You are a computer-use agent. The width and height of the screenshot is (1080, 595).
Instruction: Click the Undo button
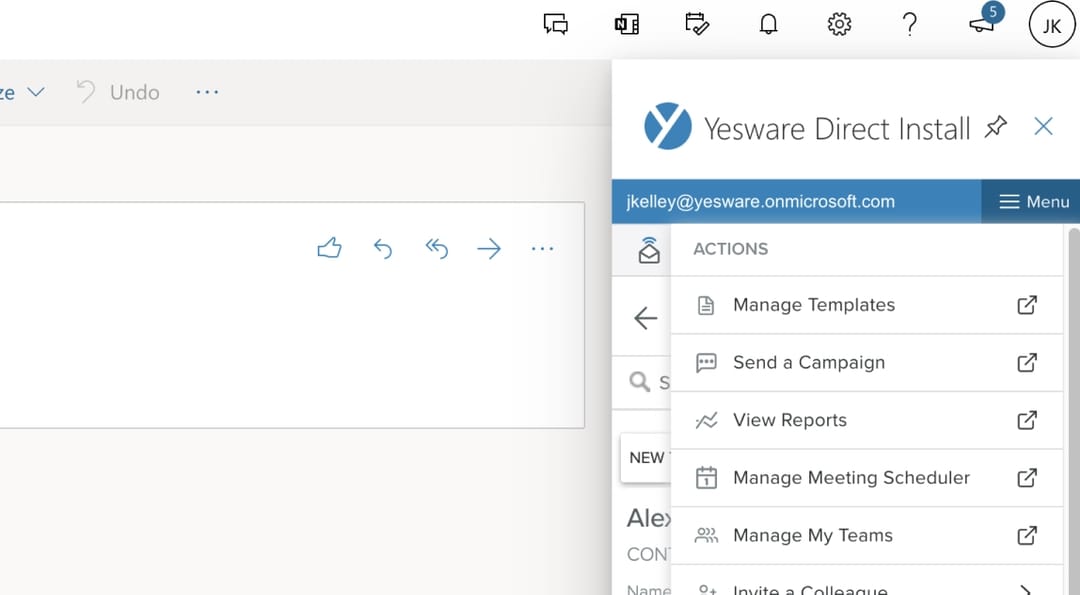118,91
